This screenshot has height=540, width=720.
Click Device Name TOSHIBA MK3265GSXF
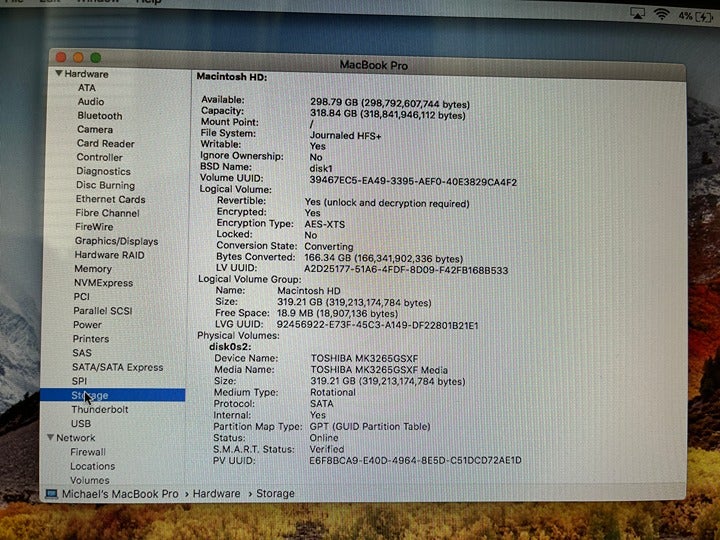(364, 358)
